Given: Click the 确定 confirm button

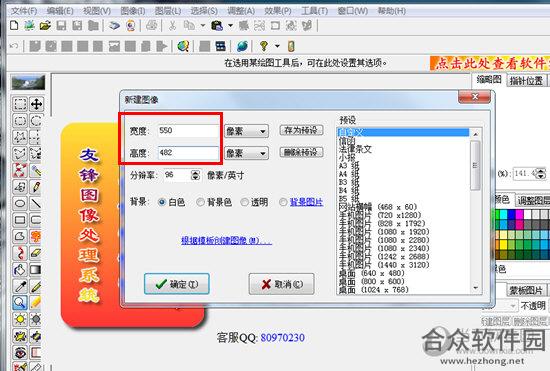Looking at the screenshot, I should (177, 284).
